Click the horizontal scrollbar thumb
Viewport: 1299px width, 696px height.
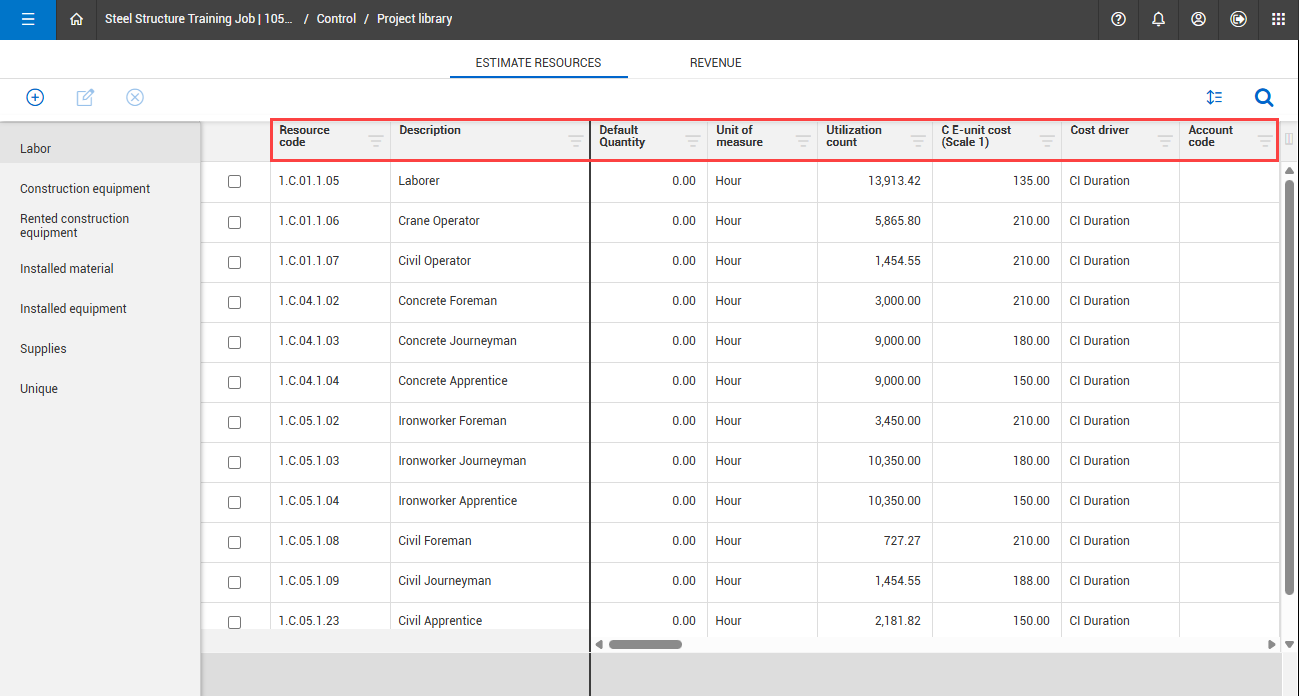pos(645,645)
